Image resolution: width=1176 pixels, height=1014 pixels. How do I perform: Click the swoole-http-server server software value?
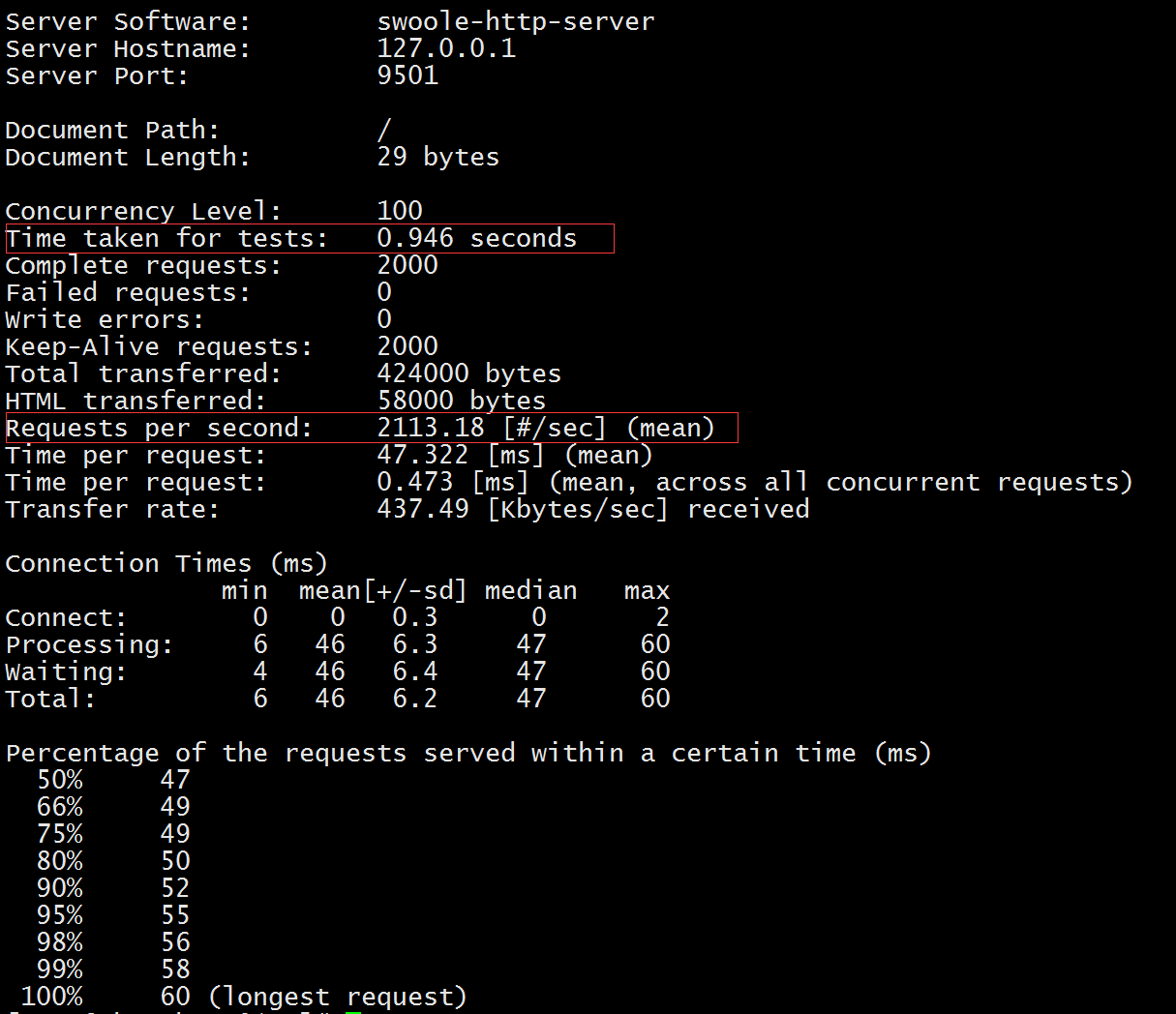[x=515, y=21]
